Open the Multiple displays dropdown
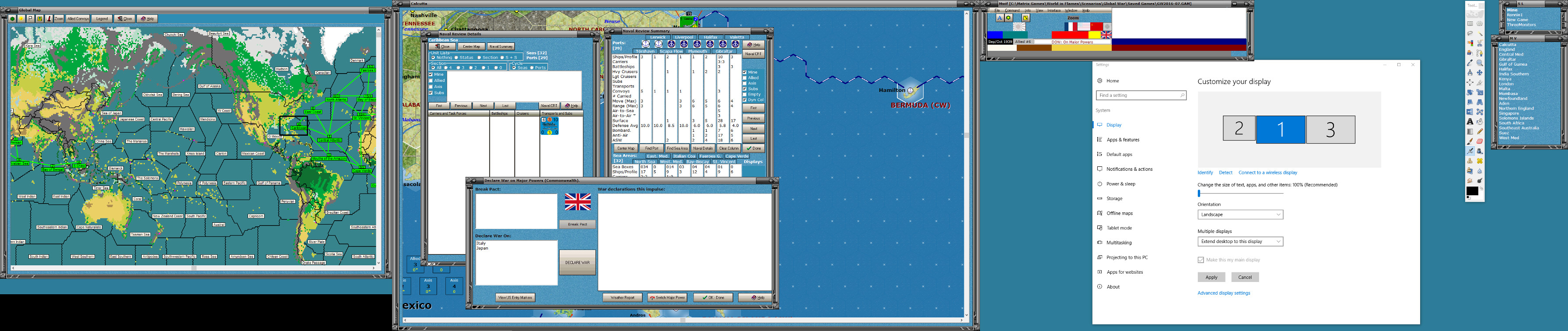1568x331 pixels. click(x=1240, y=241)
